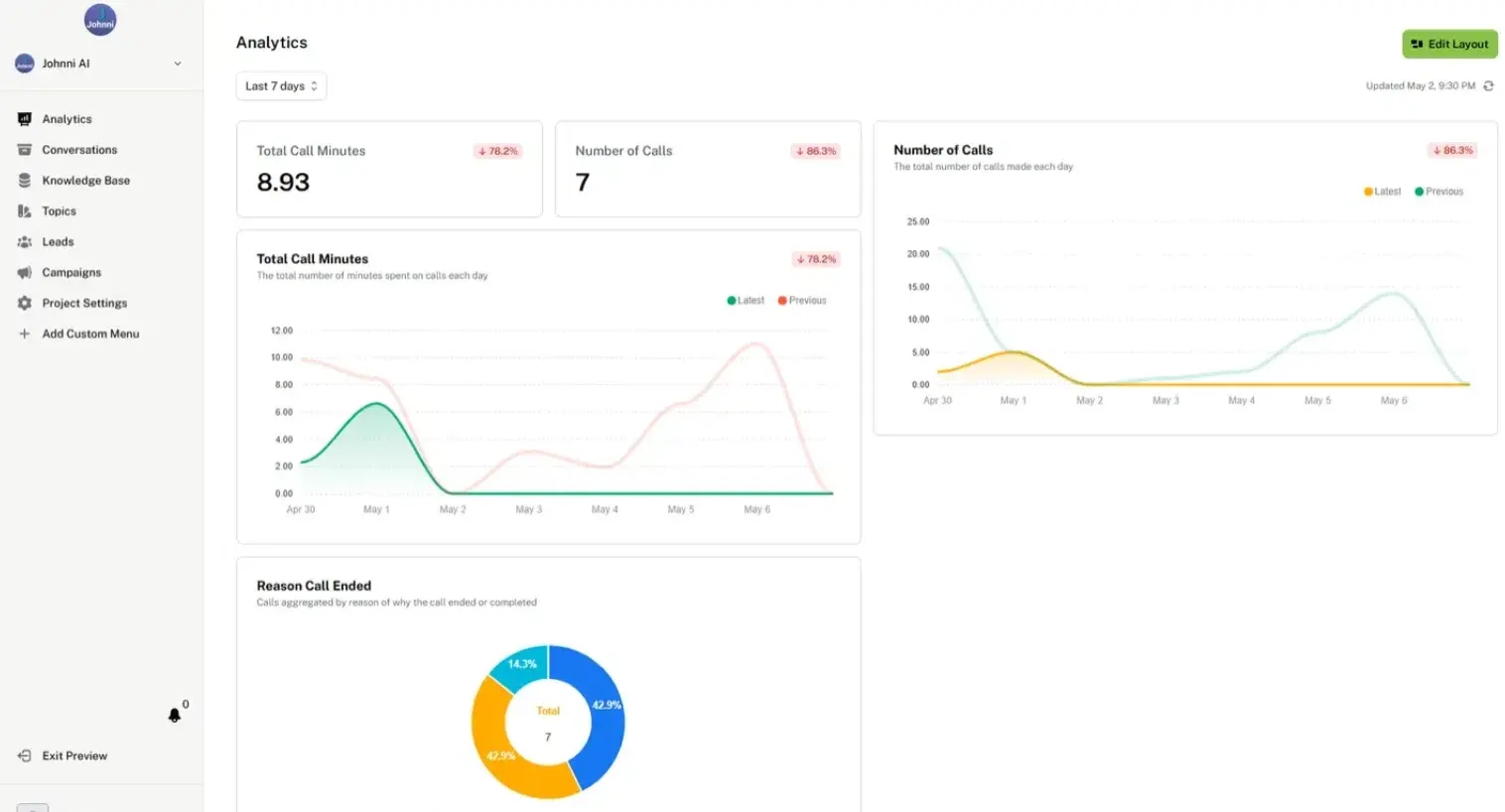Expand the Johnni AI workspace switcher

[x=99, y=63]
